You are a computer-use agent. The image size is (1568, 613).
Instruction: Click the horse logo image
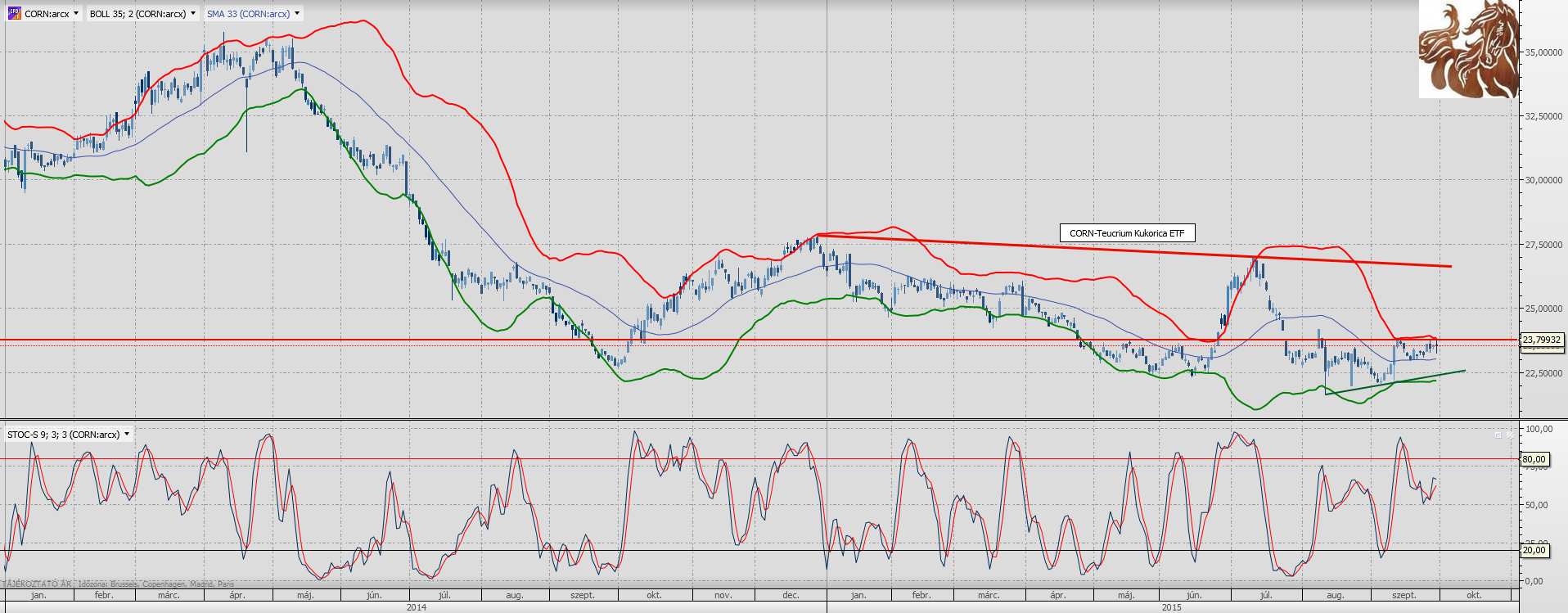coord(1468,49)
